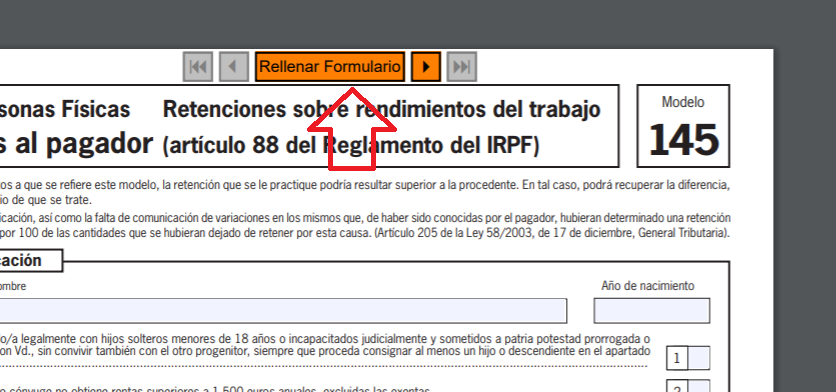Click the numbered box labeled 1

[x=677, y=358]
